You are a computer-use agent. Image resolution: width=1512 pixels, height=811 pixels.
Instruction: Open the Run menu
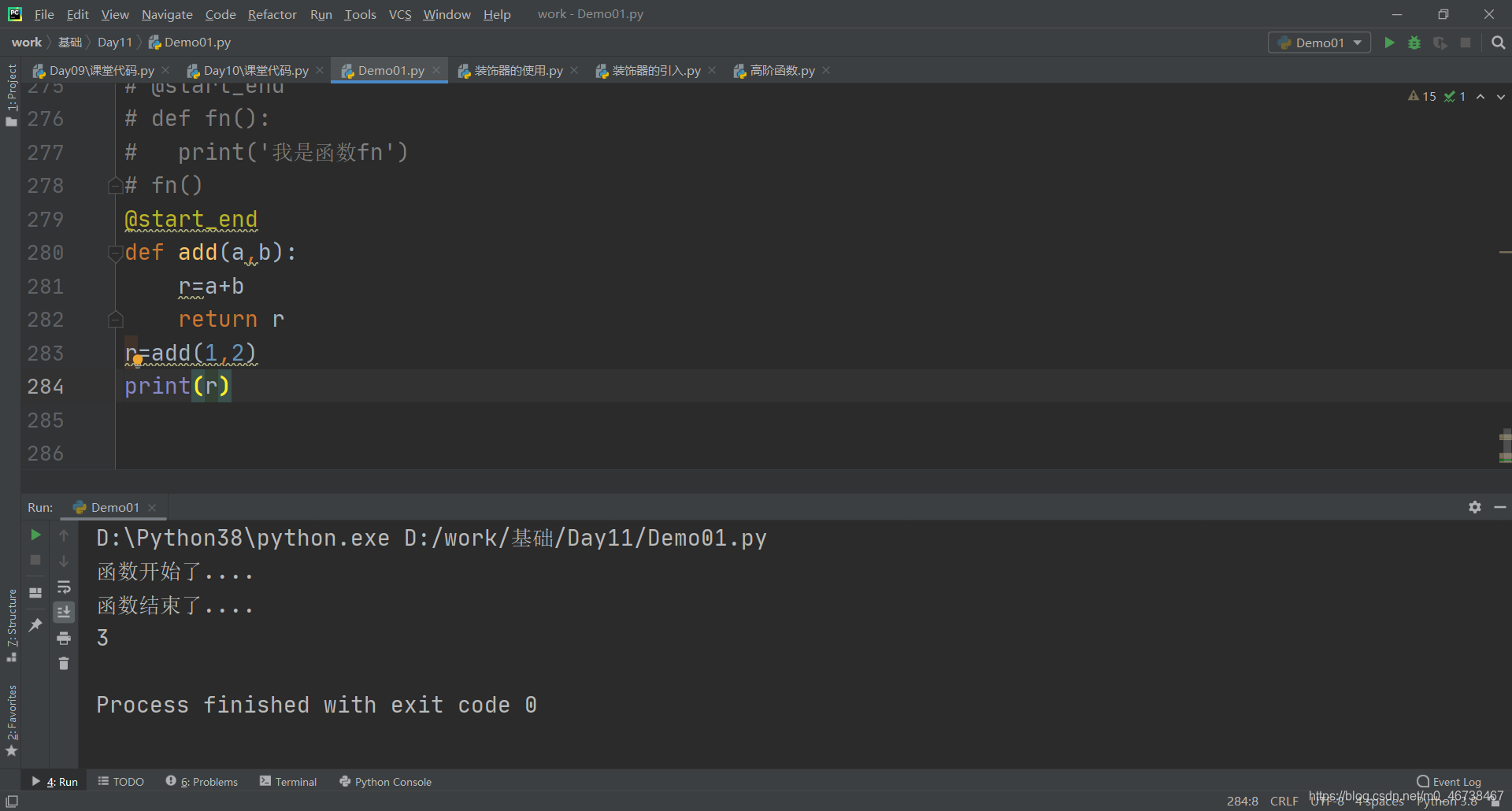(321, 14)
